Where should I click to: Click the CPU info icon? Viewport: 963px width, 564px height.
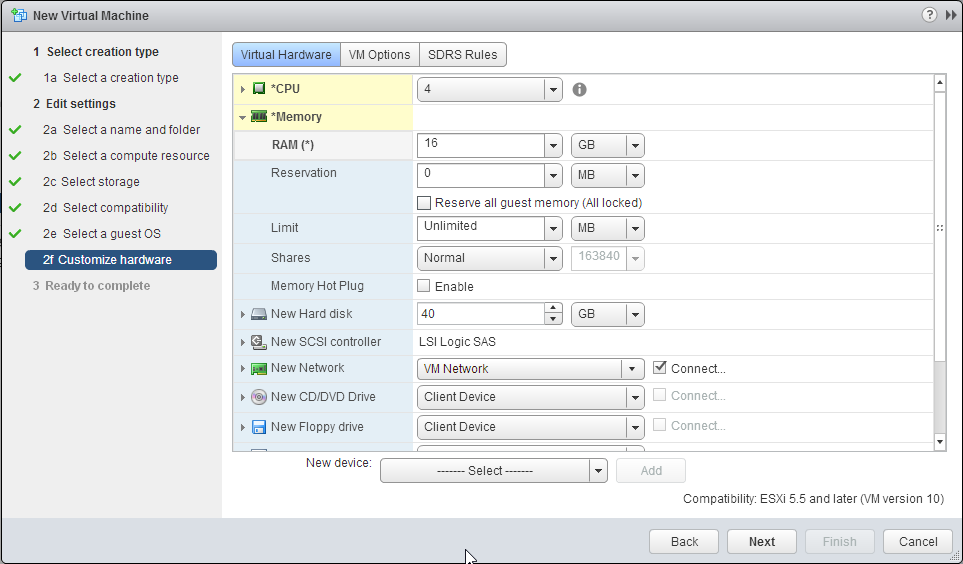coord(579,90)
